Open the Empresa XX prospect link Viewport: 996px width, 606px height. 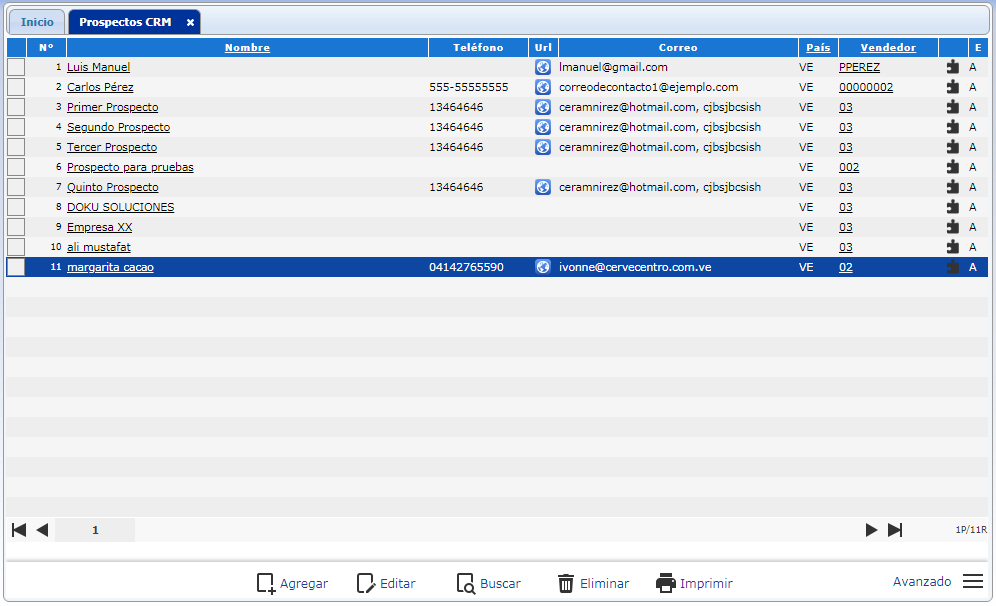click(100, 227)
